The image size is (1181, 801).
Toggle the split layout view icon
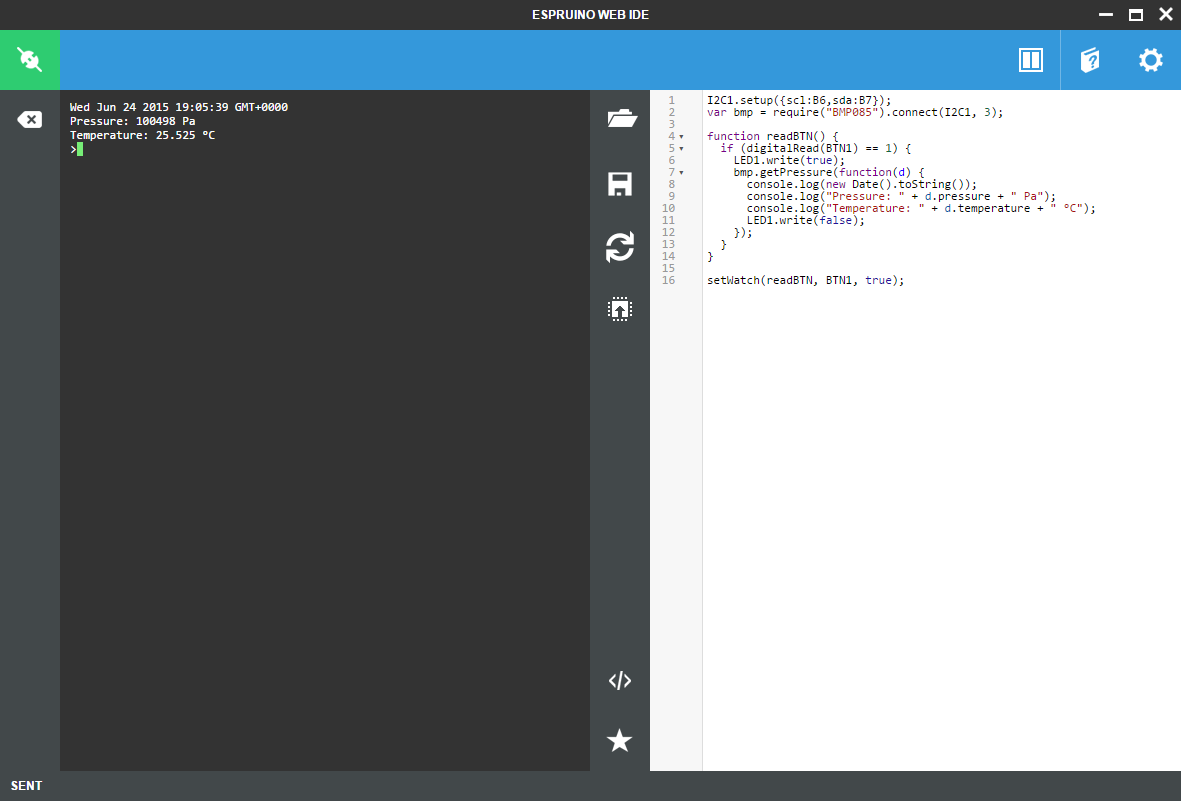point(1030,60)
